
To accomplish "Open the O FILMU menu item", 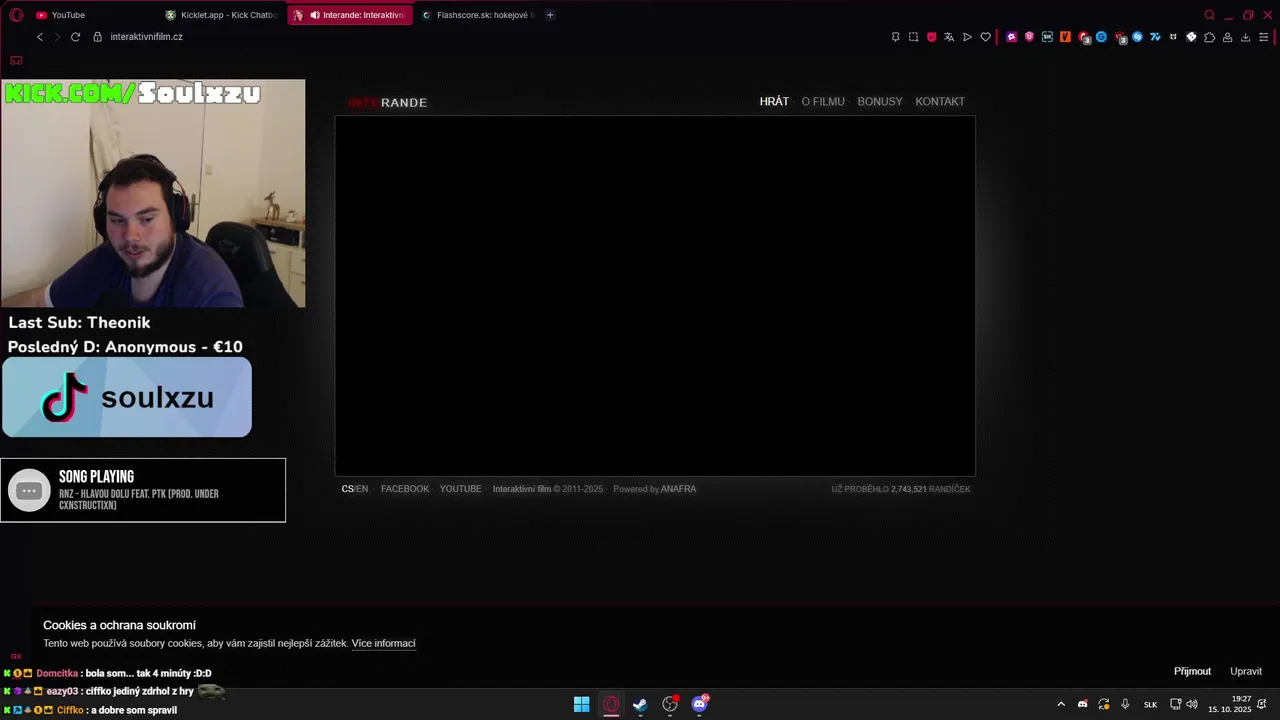I will coord(823,102).
